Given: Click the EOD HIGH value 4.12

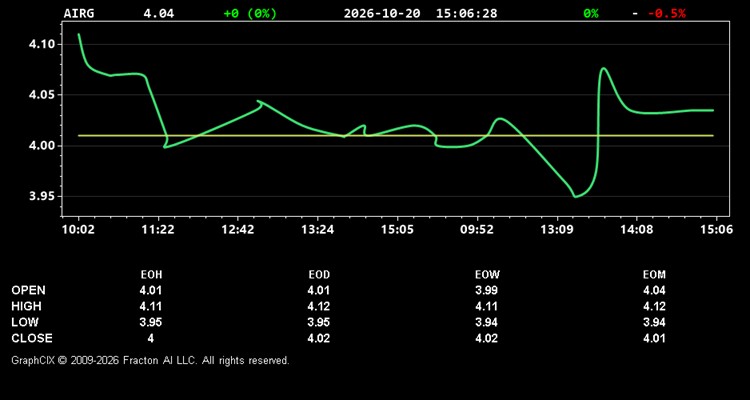Looking at the screenshot, I should tap(319, 306).
